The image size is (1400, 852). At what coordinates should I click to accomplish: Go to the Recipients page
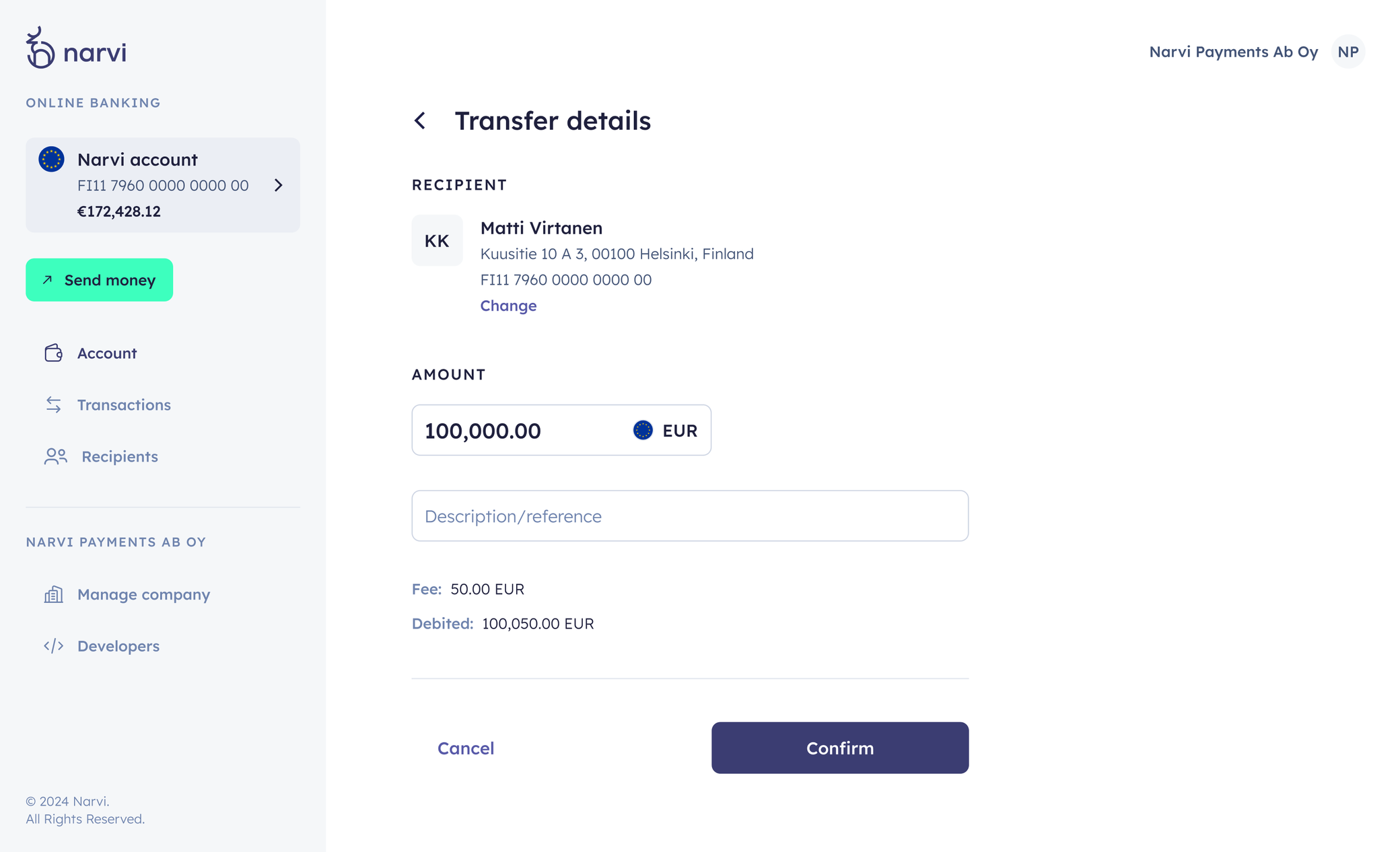tap(119, 457)
